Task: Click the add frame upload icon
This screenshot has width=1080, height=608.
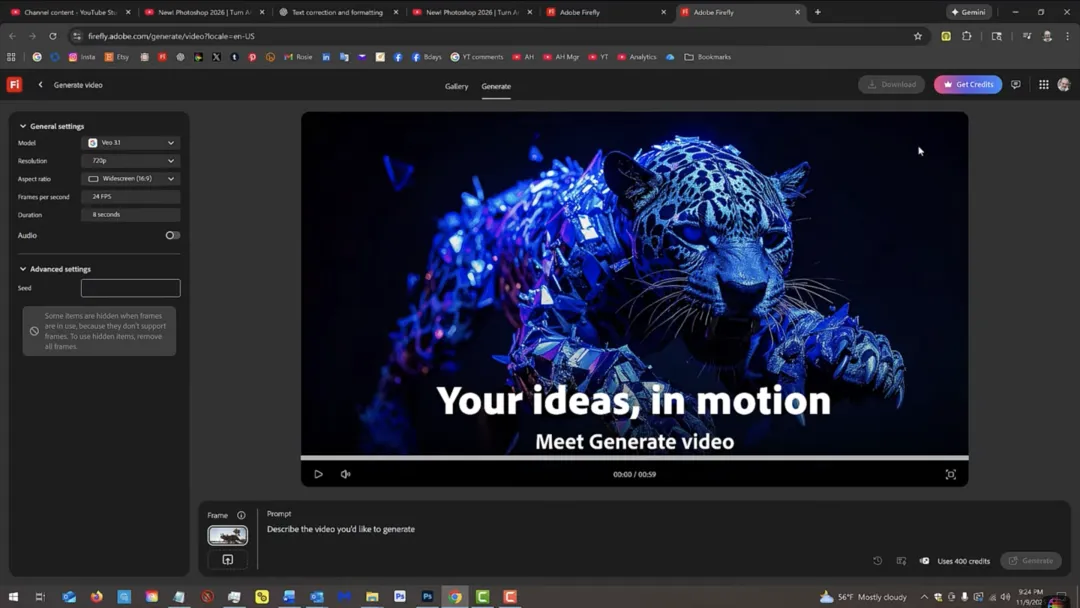Action: (227, 560)
